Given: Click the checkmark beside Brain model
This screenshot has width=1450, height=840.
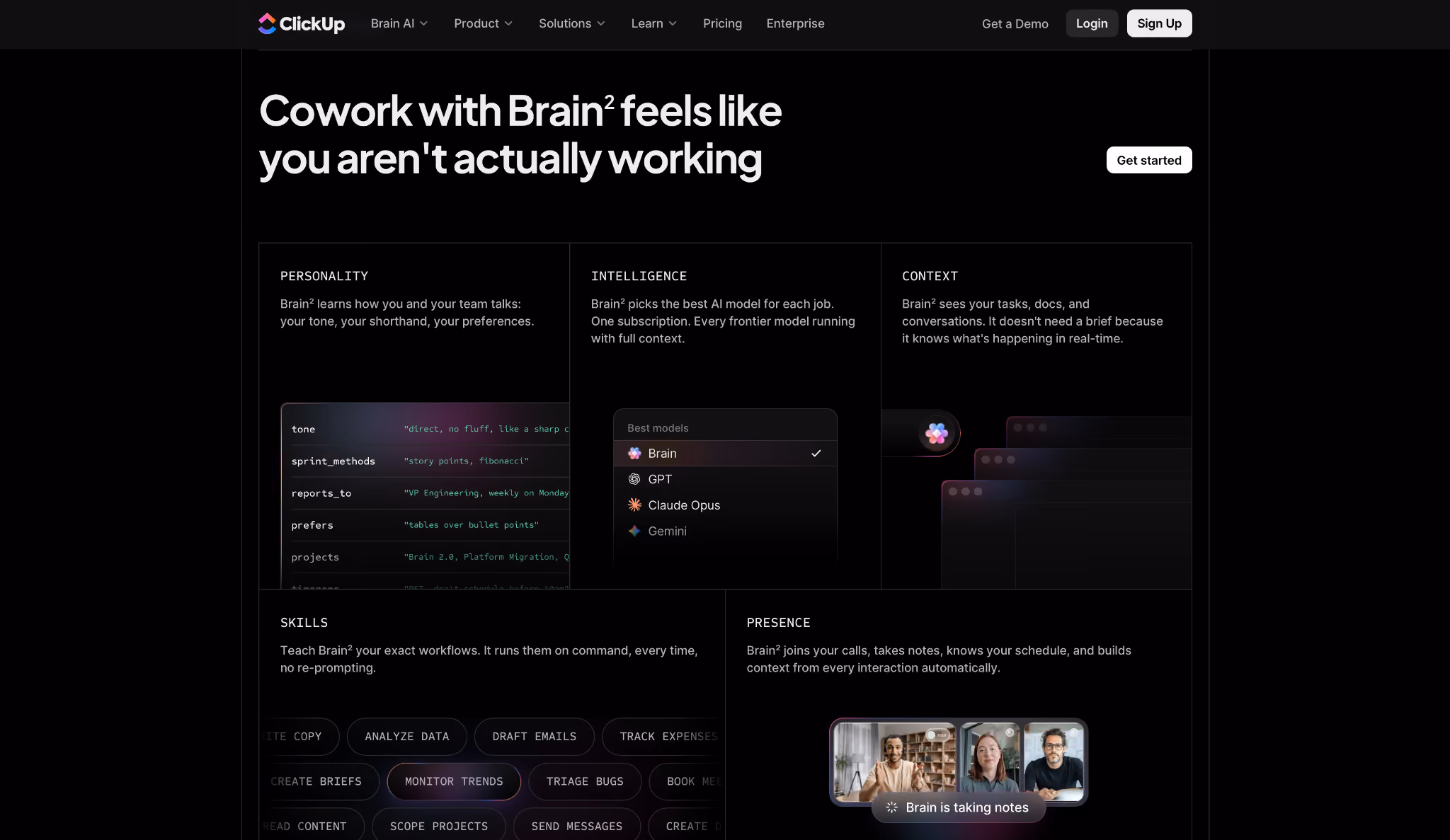Looking at the screenshot, I should click(816, 454).
